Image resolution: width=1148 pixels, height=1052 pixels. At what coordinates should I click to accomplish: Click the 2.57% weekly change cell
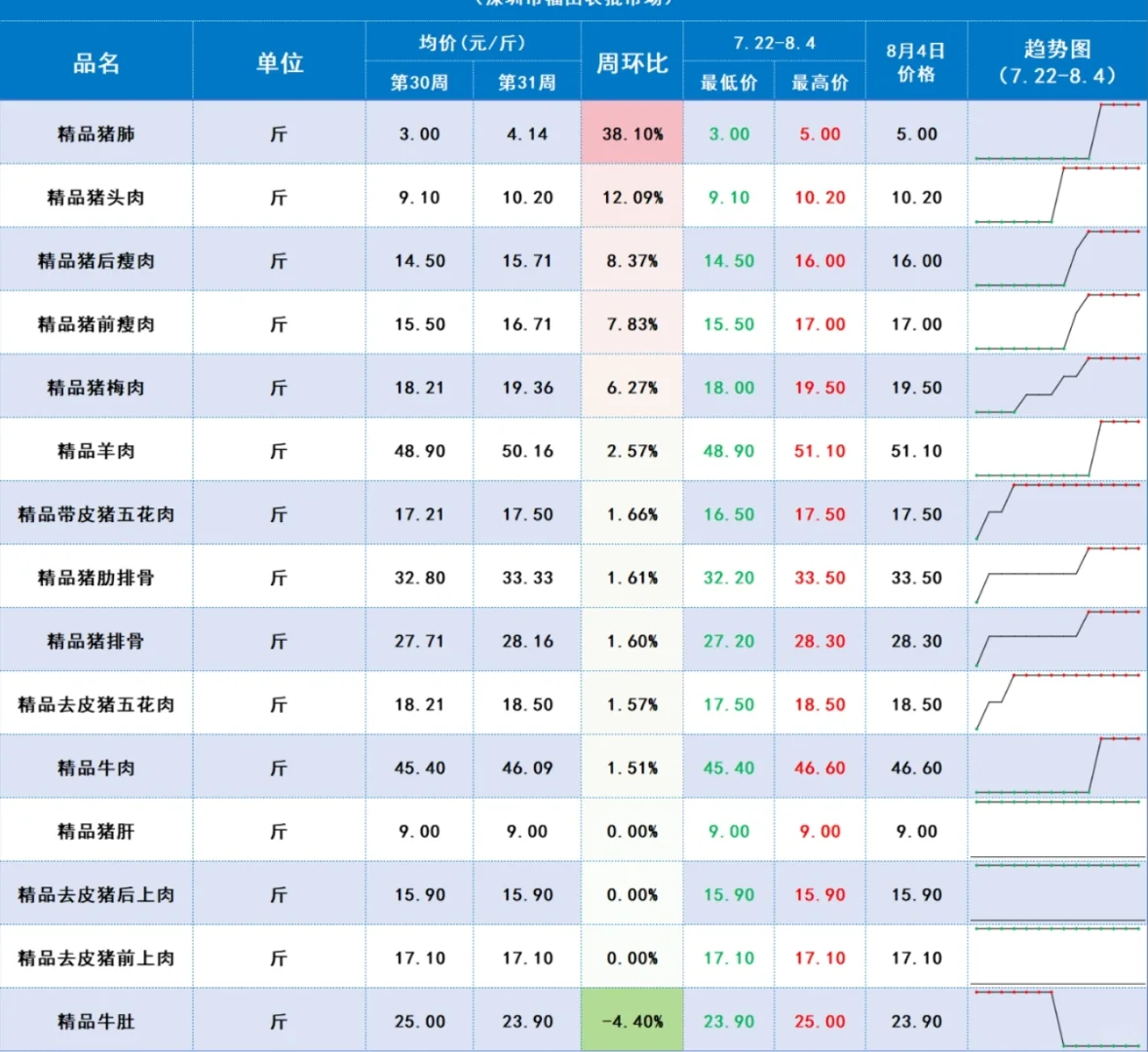(x=632, y=451)
